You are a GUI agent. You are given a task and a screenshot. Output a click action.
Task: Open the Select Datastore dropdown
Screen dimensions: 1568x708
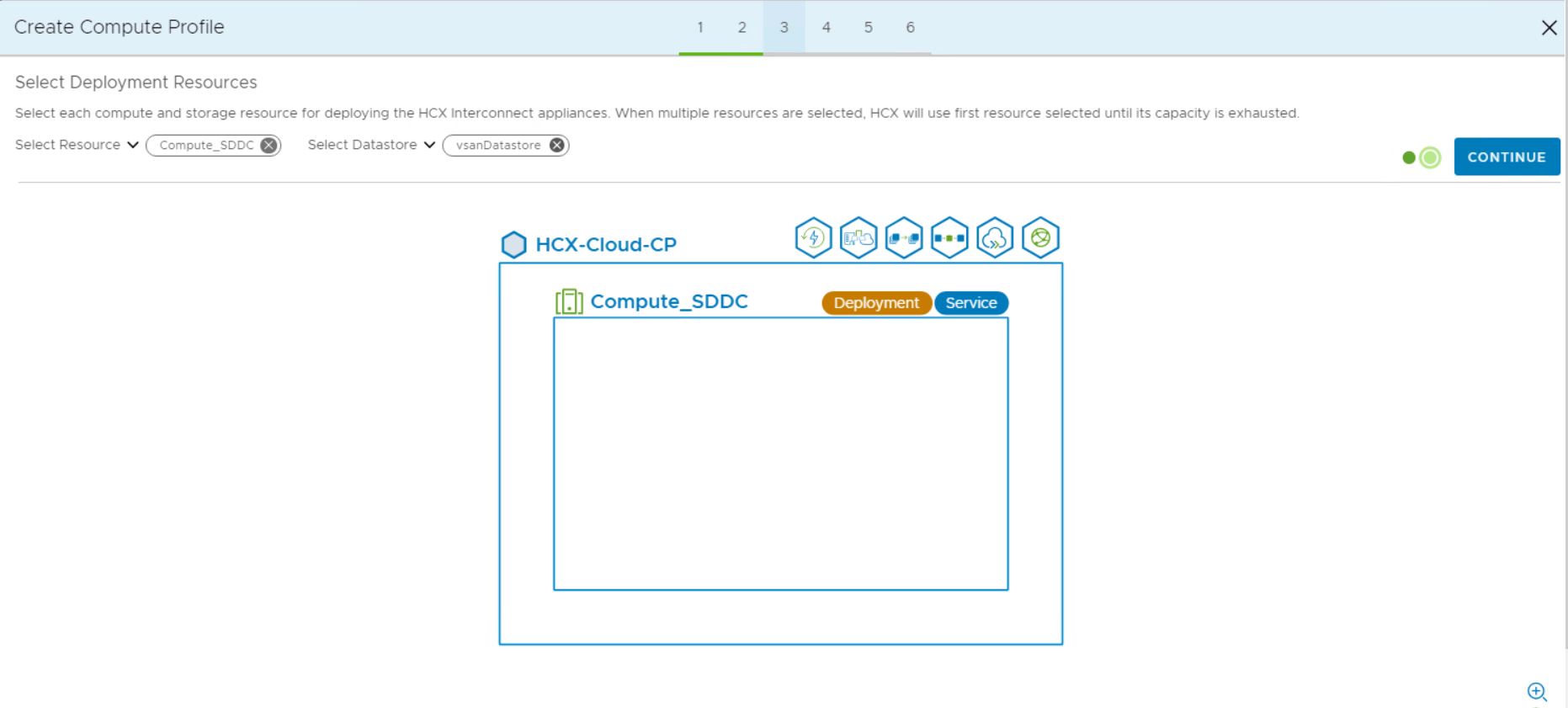[x=371, y=145]
